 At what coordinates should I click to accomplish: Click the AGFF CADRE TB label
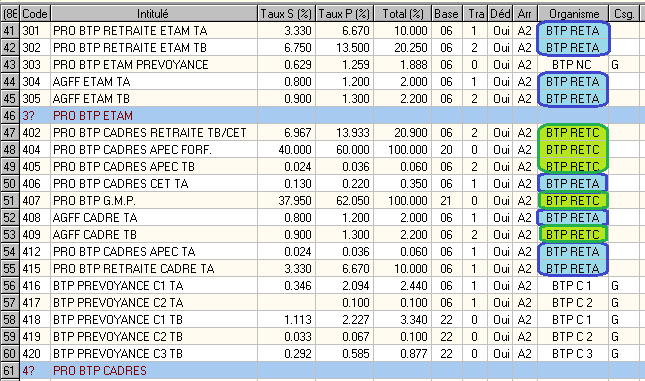(x=95, y=235)
